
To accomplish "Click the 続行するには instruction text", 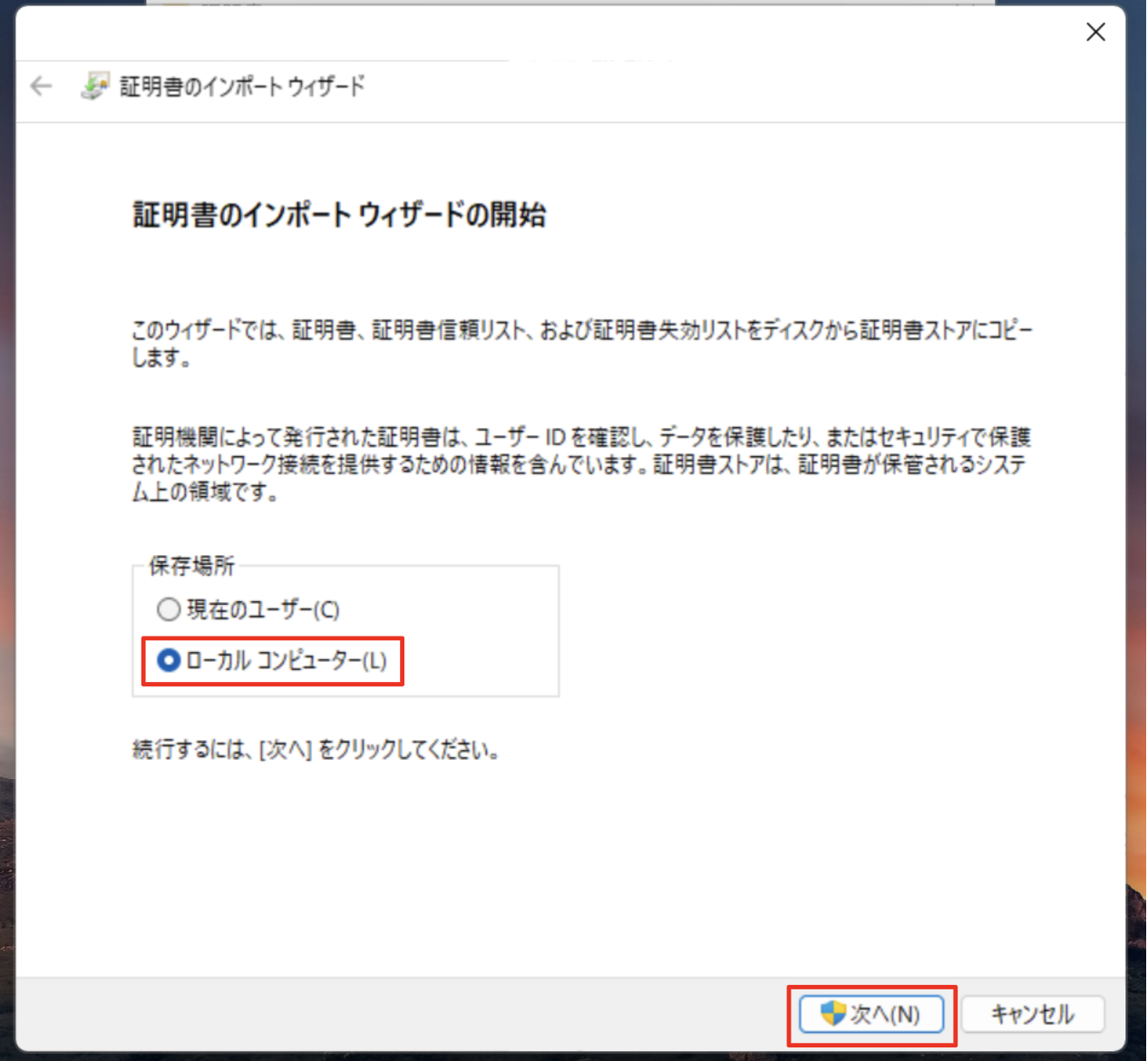I will tap(316, 750).
